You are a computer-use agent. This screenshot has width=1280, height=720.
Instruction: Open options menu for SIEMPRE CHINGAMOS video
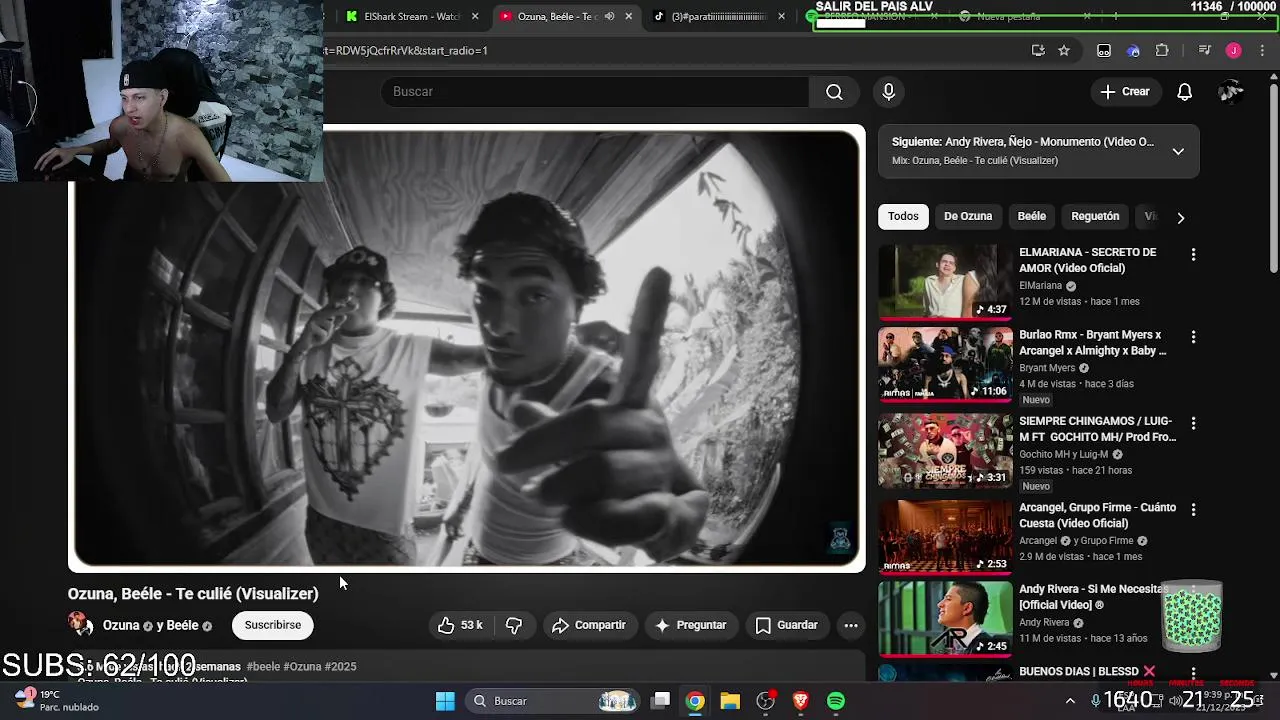pyautogui.click(x=1193, y=423)
